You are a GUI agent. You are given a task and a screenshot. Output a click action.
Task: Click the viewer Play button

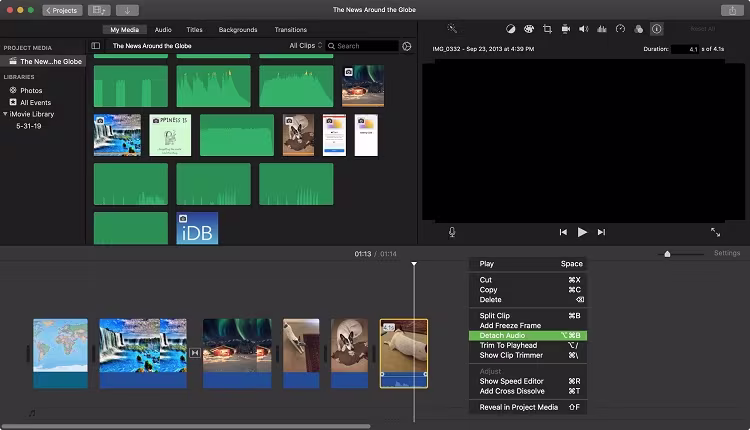coord(582,232)
